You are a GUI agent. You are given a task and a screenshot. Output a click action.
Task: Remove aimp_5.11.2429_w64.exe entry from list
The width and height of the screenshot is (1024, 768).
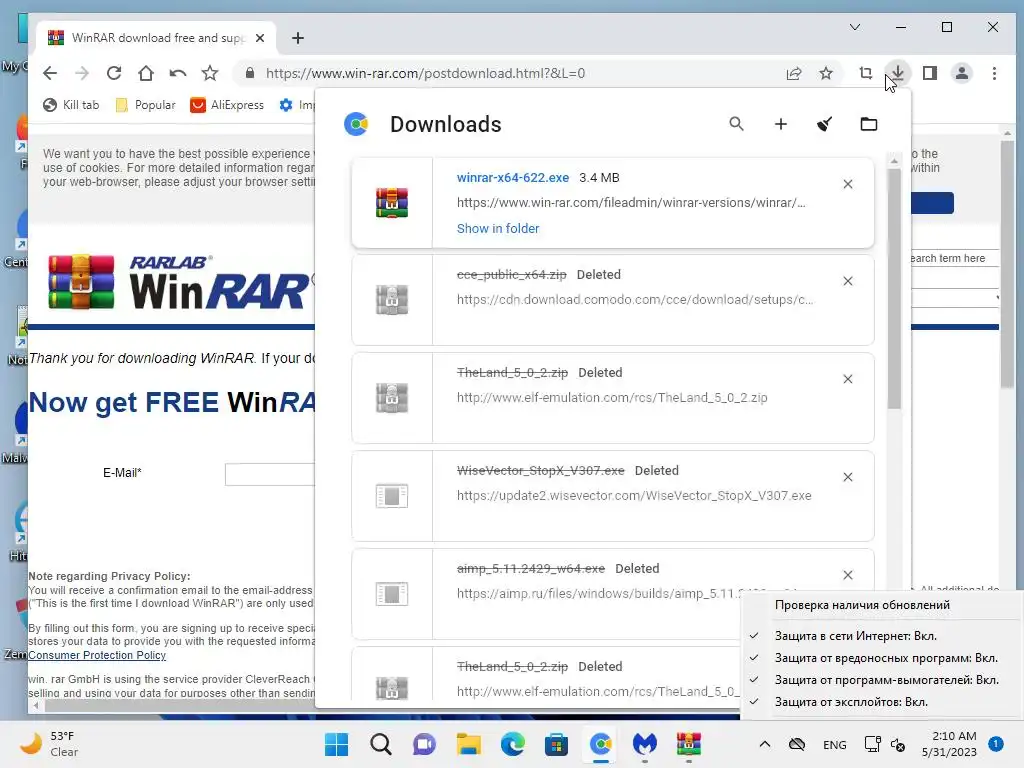click(848, 575)
